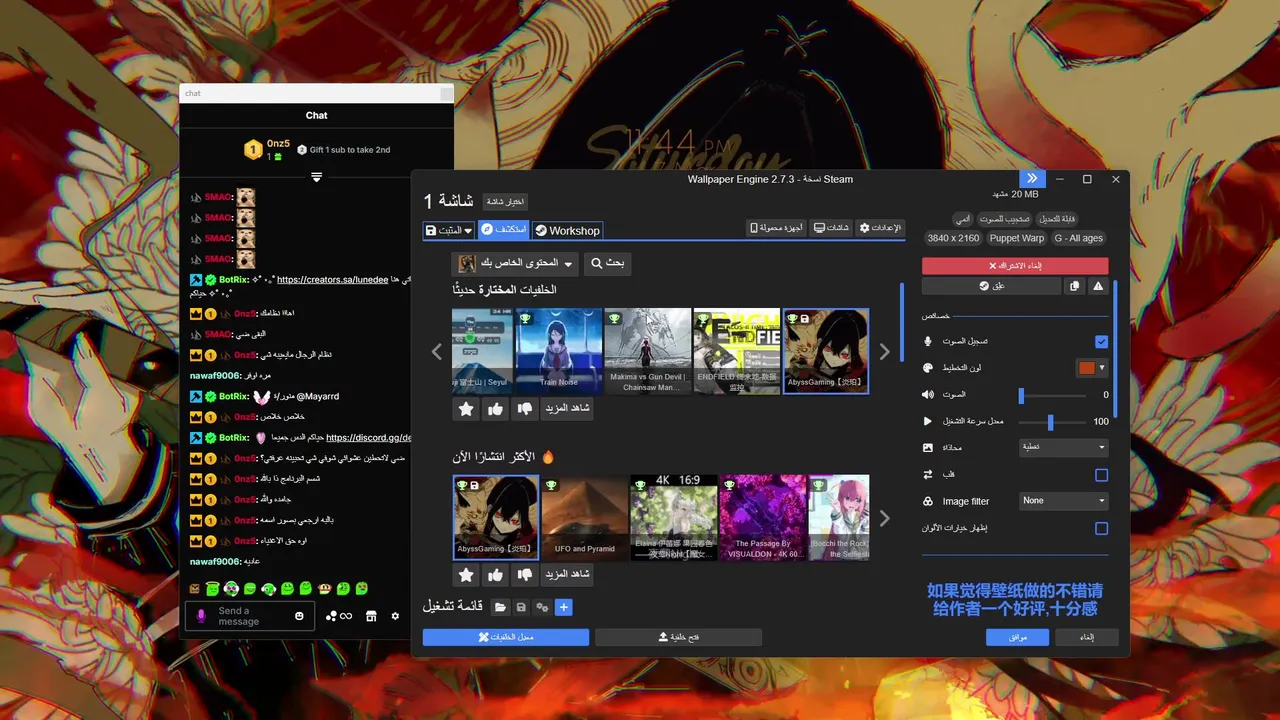Click the copy icon next to comment button

(1074, 286)
